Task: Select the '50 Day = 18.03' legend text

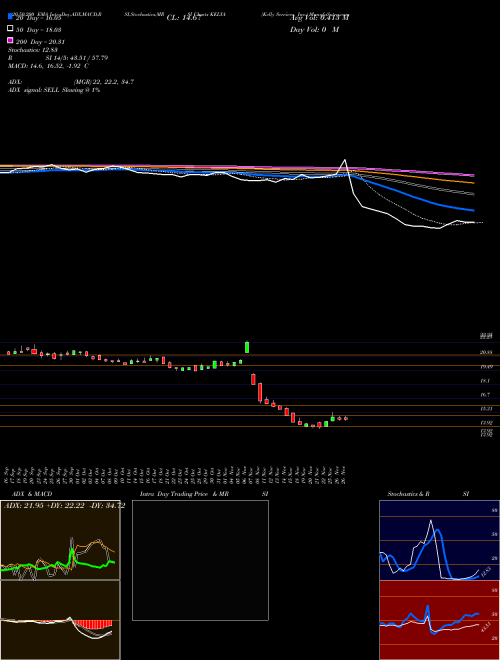Action: [x=39, y=30]
